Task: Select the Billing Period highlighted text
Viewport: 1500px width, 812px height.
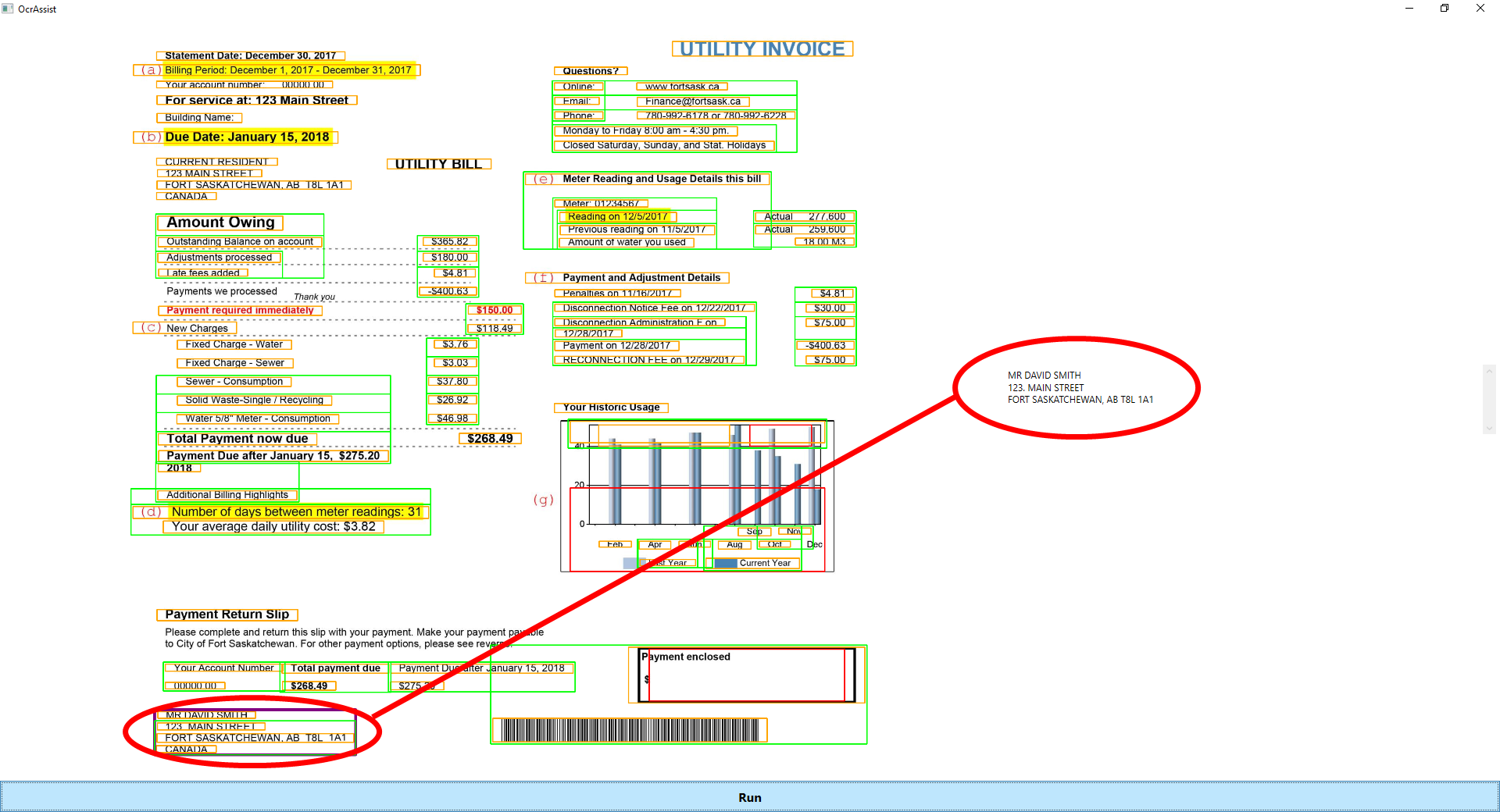Action: [288, 70]
